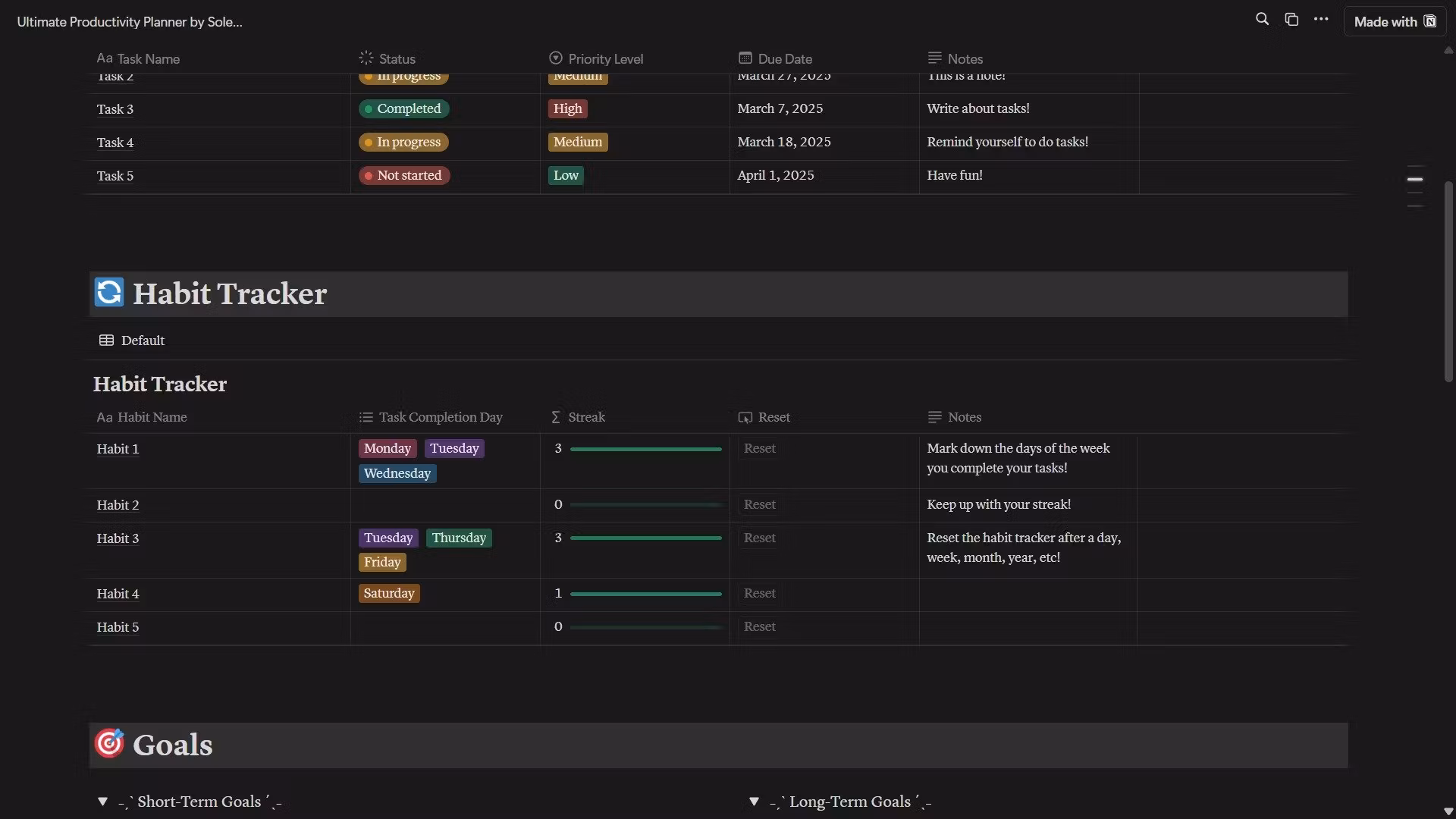Click the Status column header icon
Image resolution: width=1456 pixels, height=819 pixels.
tap(366, 58)
